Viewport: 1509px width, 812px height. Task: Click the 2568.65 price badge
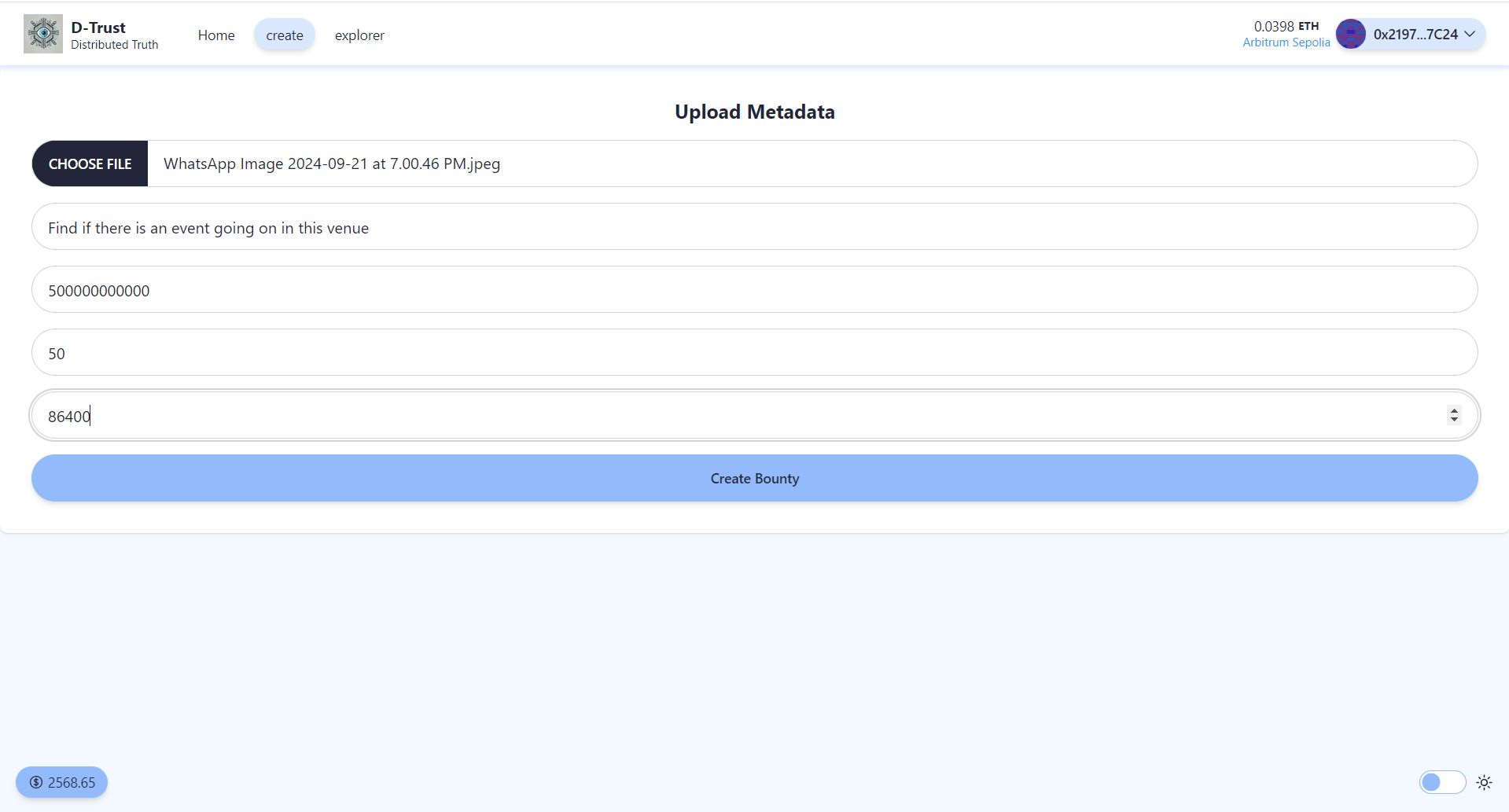click(61, 782)
